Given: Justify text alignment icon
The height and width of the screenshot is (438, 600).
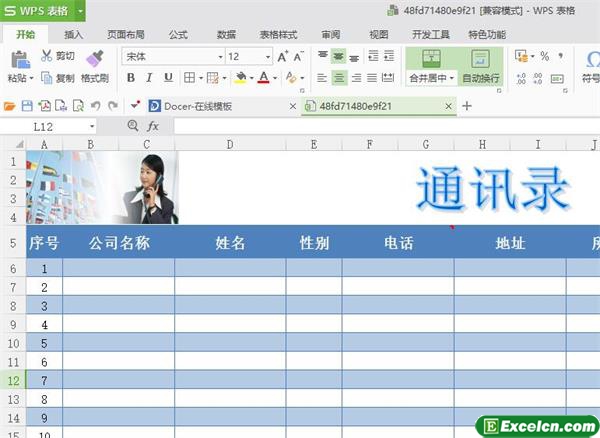Looking at the screenshot, I should coord(372,78).
